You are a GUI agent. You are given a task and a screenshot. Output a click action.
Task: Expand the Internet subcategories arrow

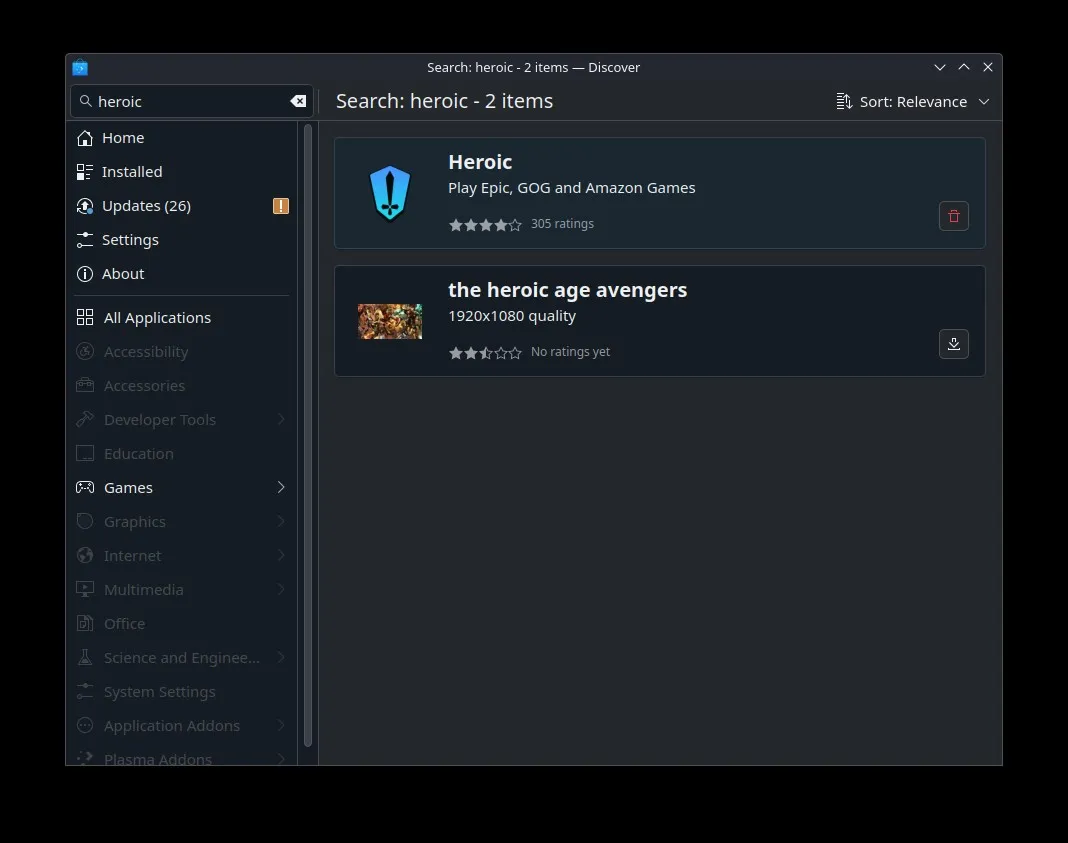click(281, 556)
